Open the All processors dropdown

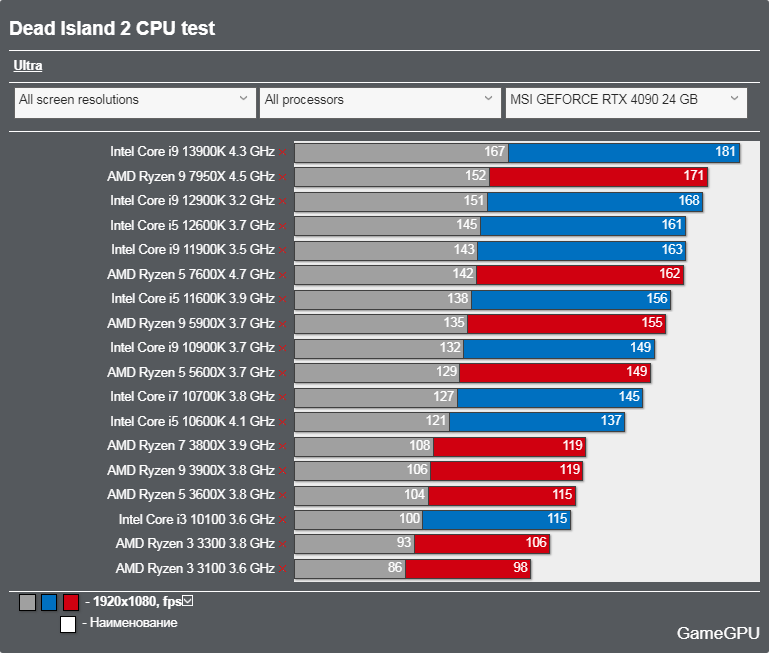click(x=380, y=103)
